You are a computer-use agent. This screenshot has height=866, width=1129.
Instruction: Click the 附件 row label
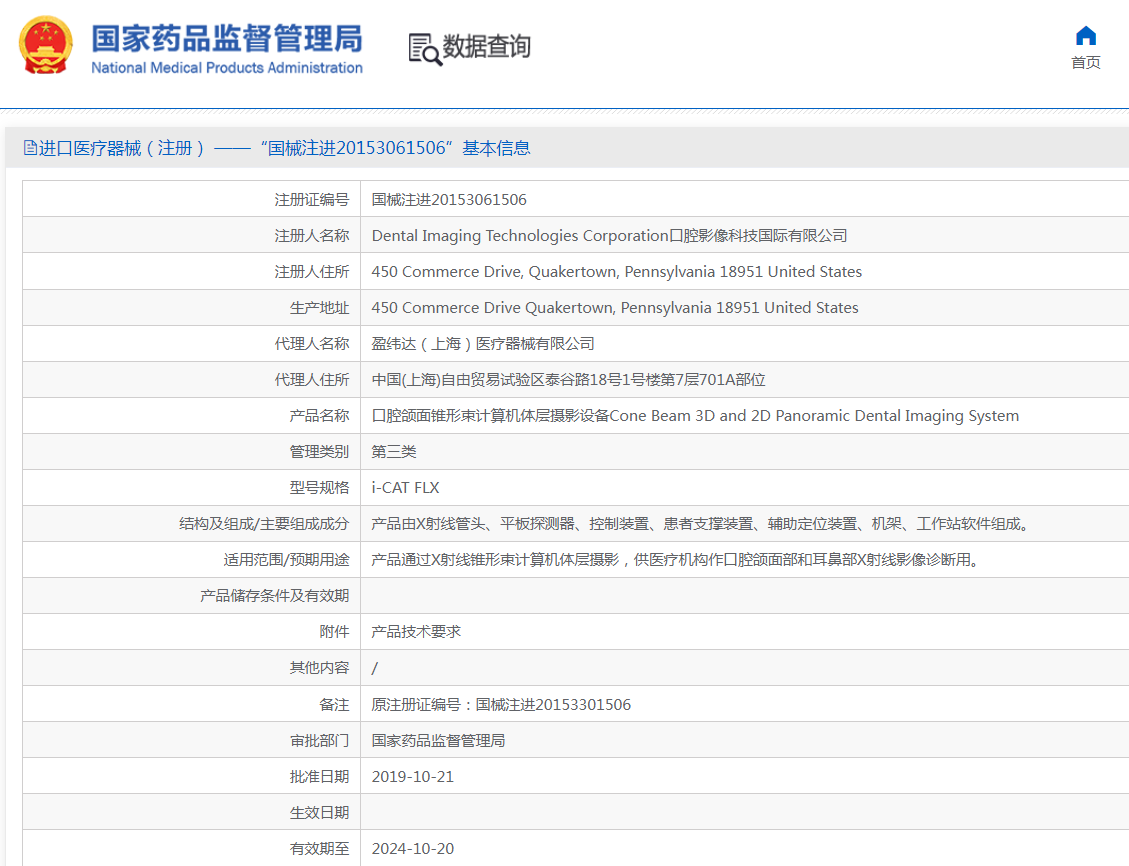coord(334,632)
